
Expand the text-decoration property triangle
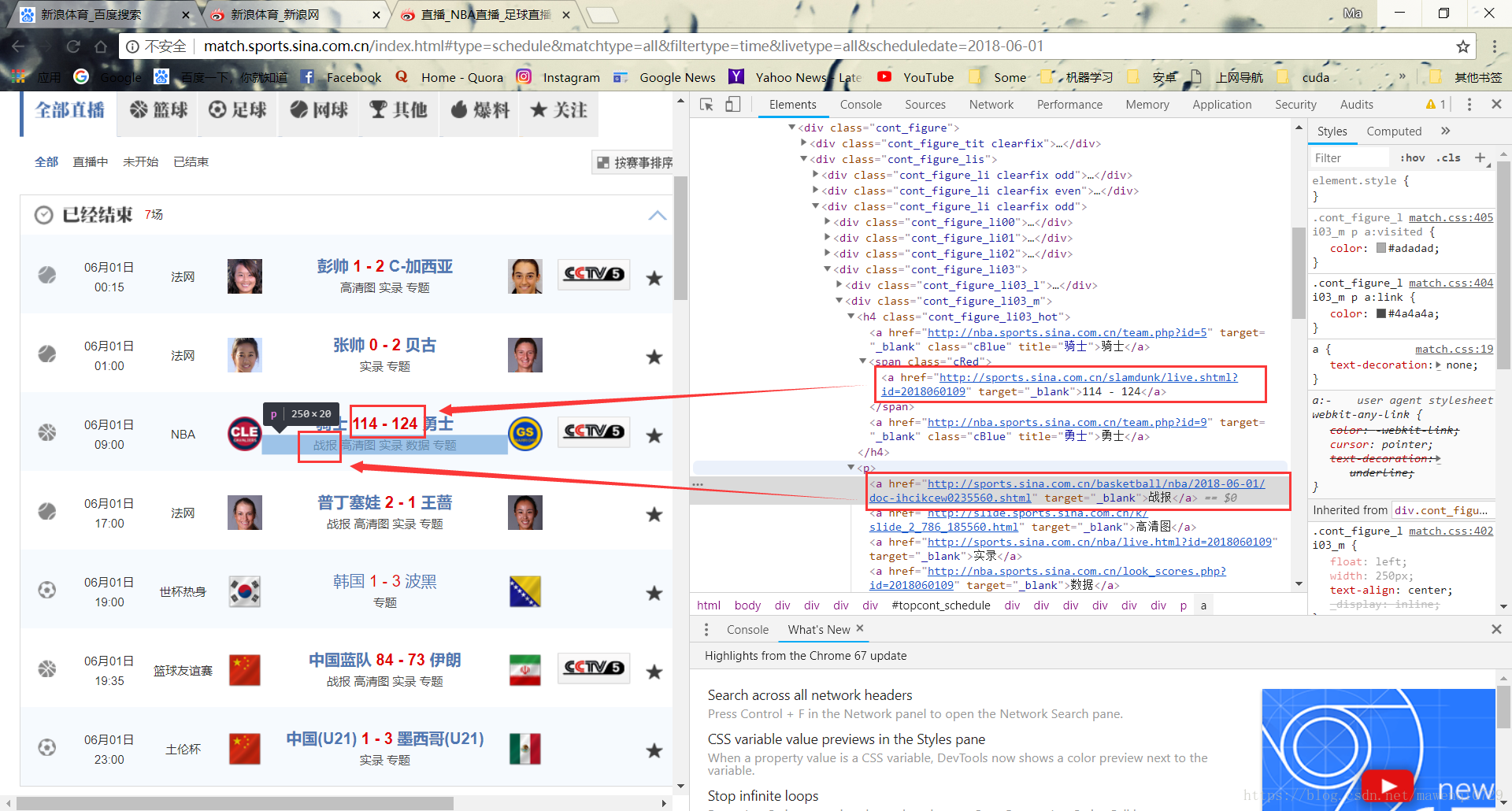point(1439,365)
